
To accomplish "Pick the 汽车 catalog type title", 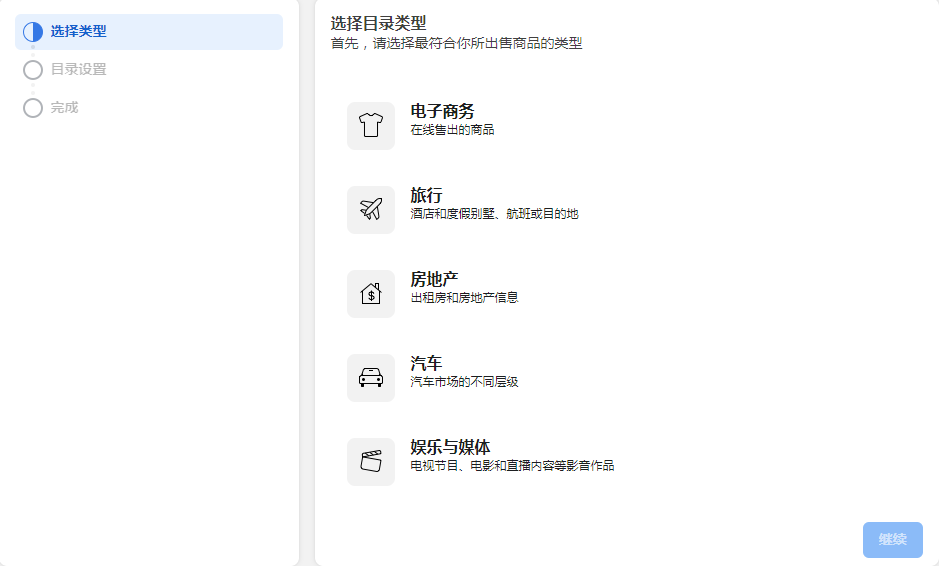I will (x=426, y=363).
